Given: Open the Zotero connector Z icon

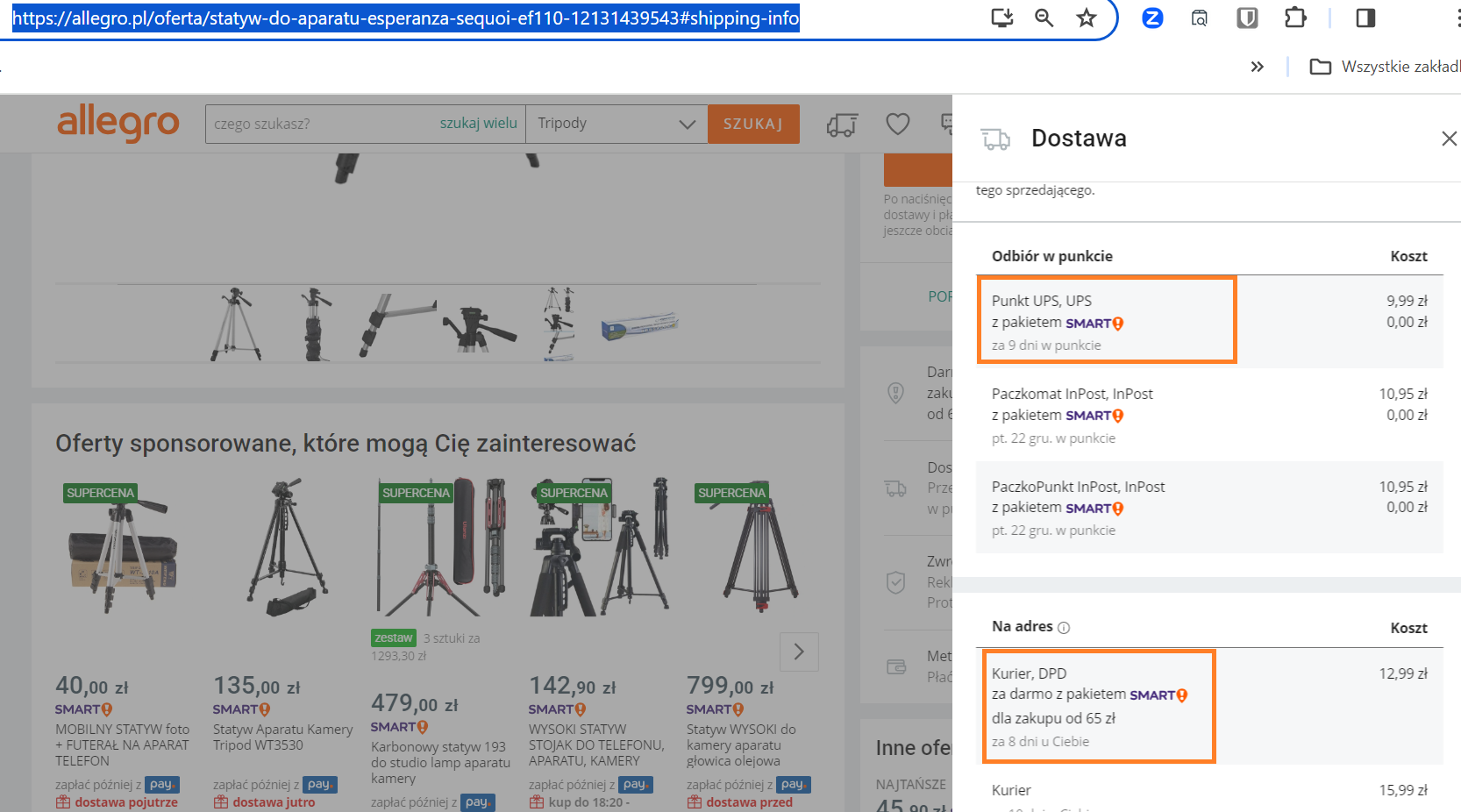Looking at the screenshot, I should (x=1151, y=18).
